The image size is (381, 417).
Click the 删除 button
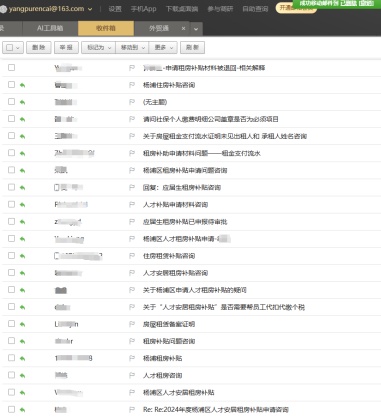click(39, 48)
